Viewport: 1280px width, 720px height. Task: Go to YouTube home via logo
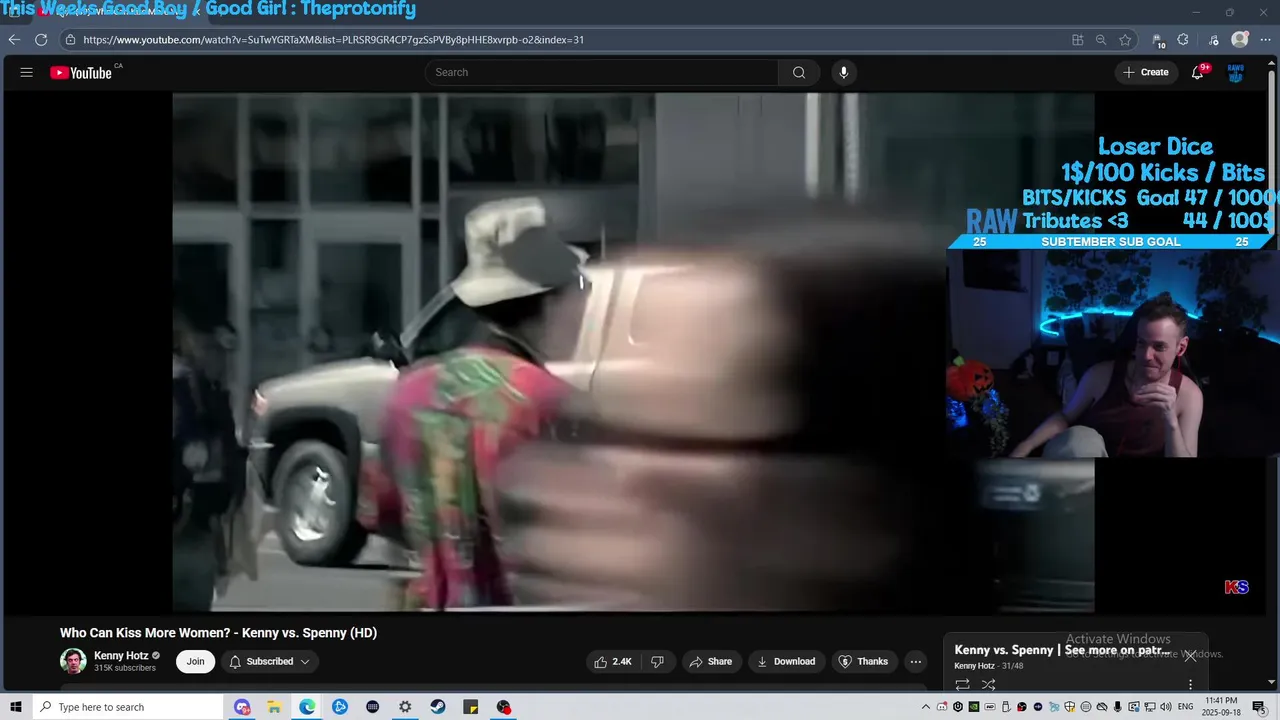click(x=81, y=72)
